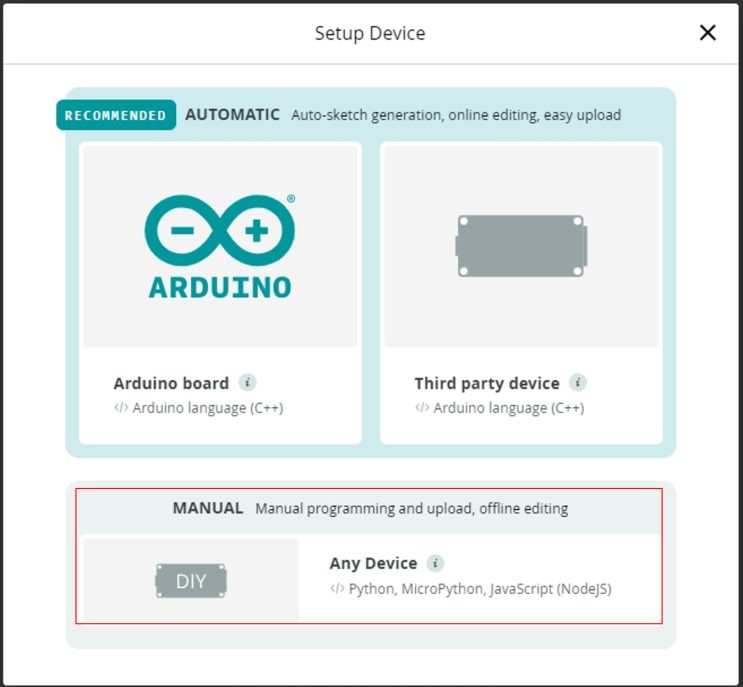Click 'Arduino language (C++)' under Third party device
Viewport: 743px width, 687px height.
click(x=509, y=408)
